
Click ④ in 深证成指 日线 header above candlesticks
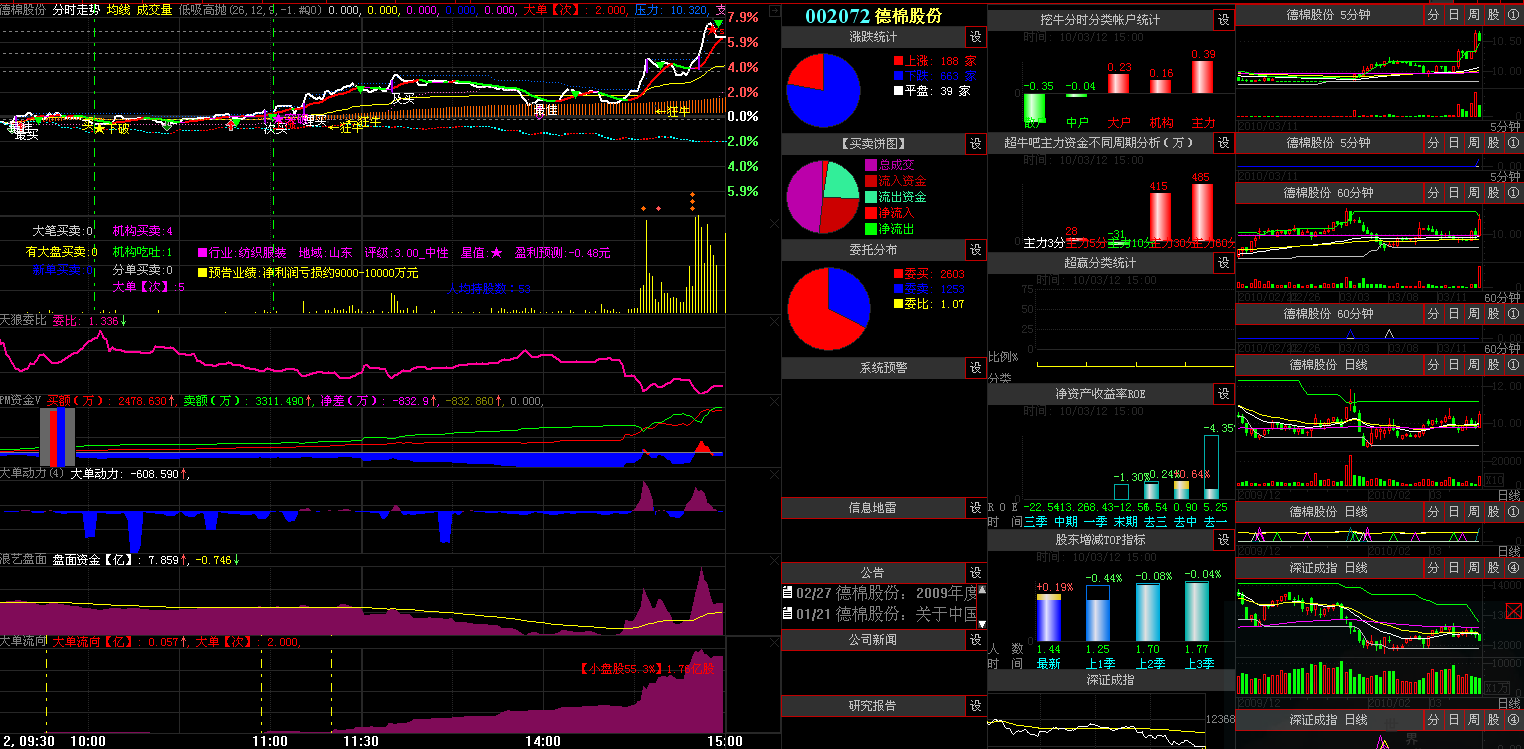1513,568
